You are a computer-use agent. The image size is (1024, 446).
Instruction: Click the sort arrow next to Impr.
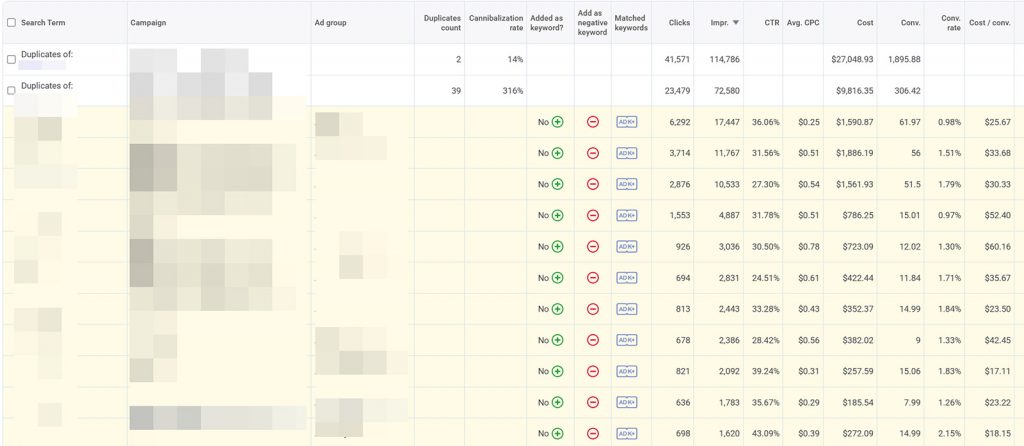(x=737, y=22)
